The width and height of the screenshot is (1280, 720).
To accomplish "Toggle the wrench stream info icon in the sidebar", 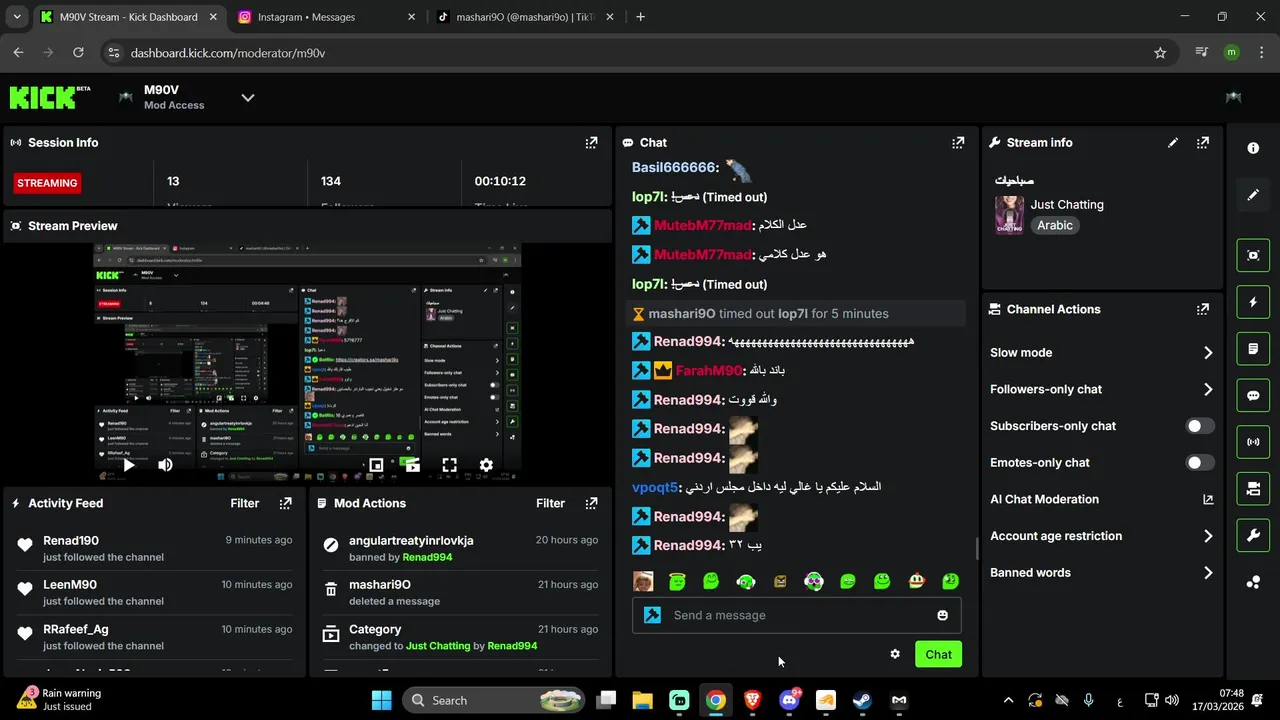I will [x=1253, y=535].
